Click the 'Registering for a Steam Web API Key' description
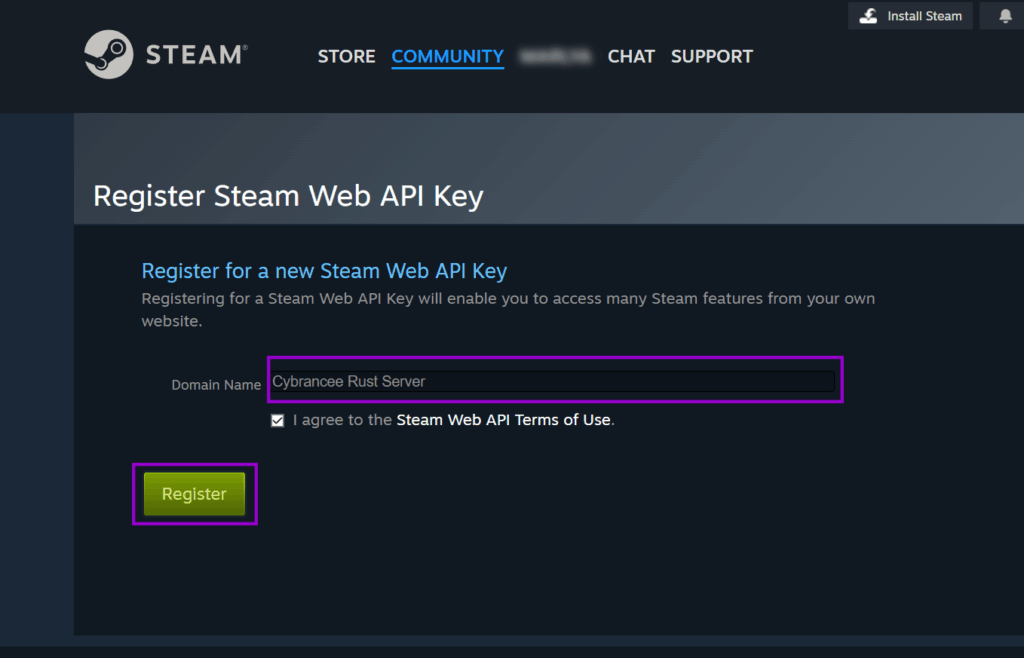The height and width of the screenshot is (658, 1024). click(508, 309)
